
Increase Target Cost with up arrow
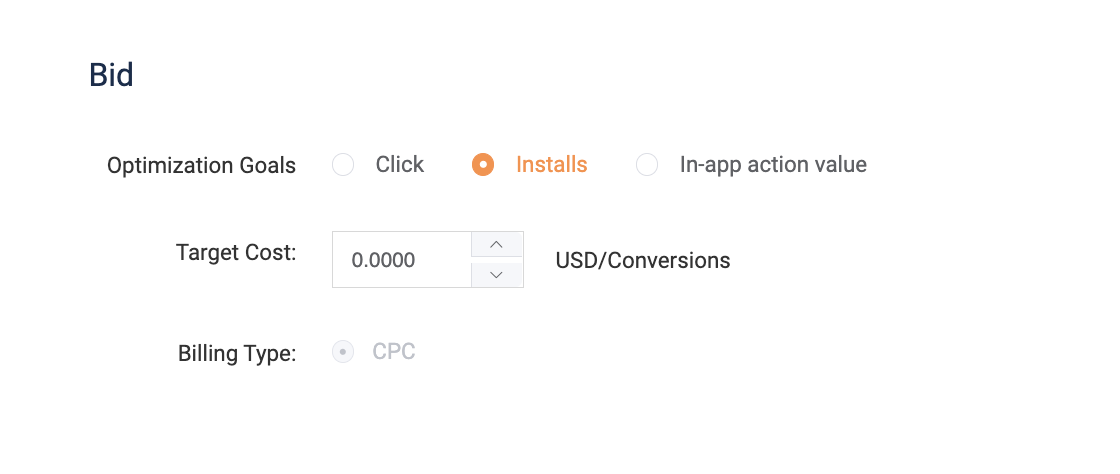[497, 245]
